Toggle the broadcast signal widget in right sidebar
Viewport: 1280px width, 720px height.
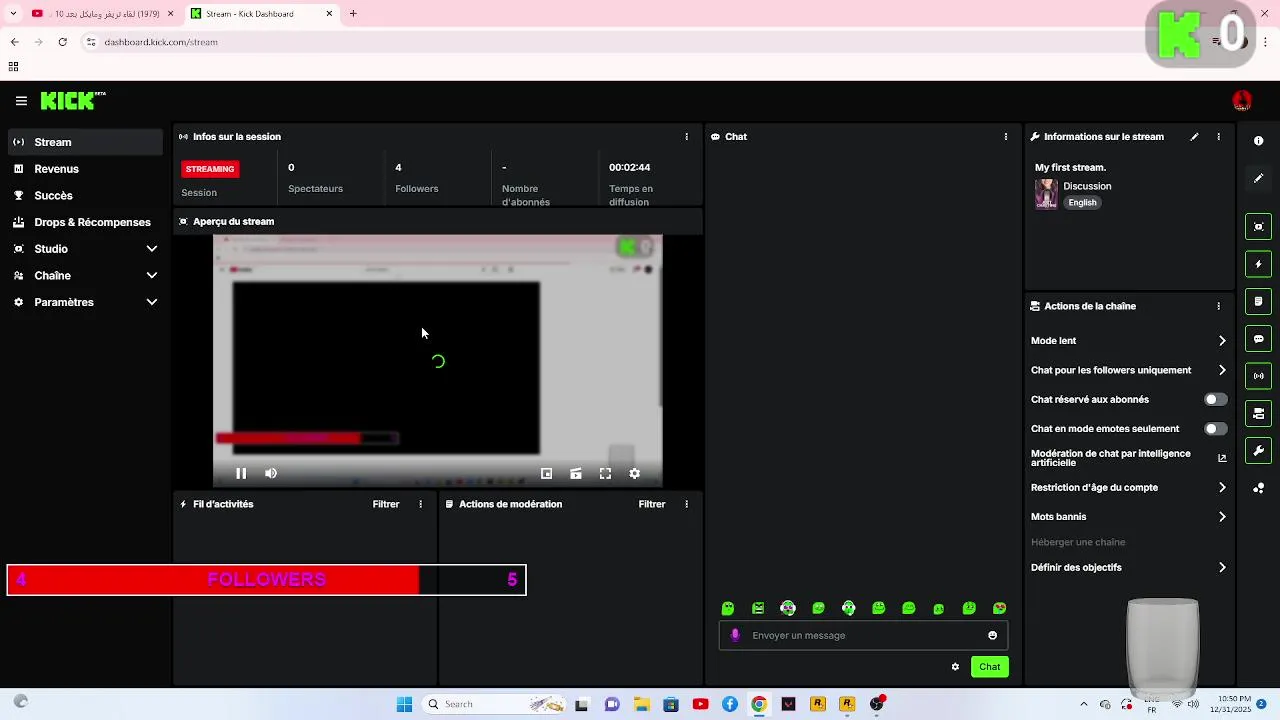pos(1259,376)
